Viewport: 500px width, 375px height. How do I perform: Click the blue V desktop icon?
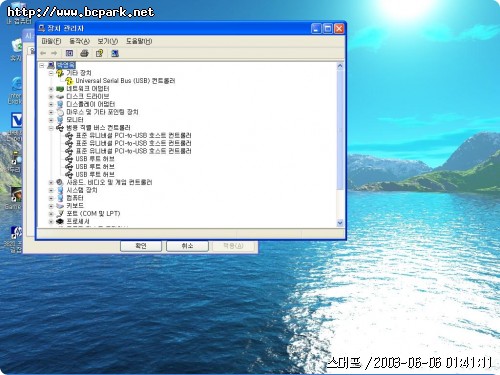(x=17, y=120)
